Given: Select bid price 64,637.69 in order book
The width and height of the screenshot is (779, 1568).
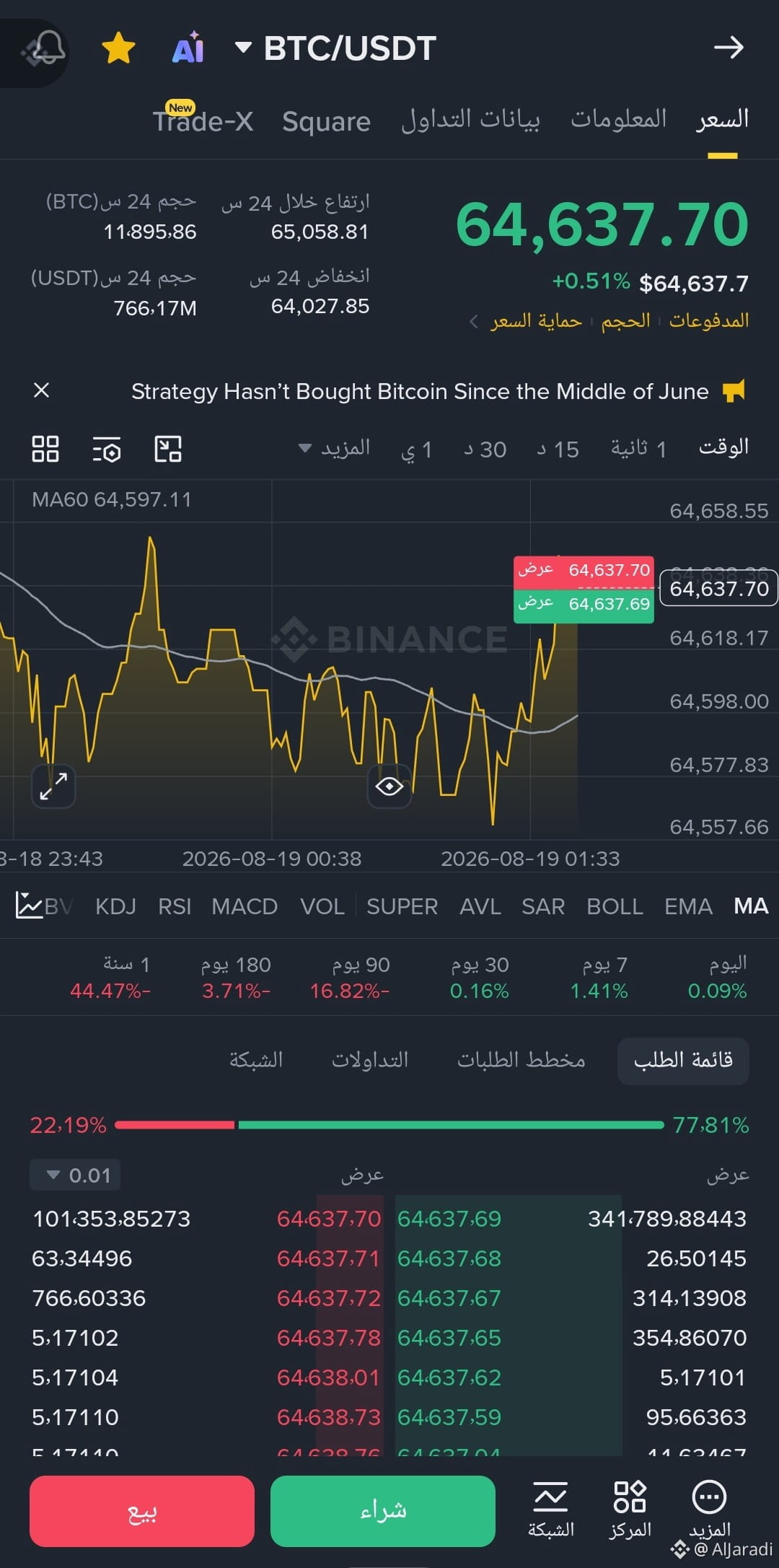Looking at the screenshot, I should (449, 1219).
